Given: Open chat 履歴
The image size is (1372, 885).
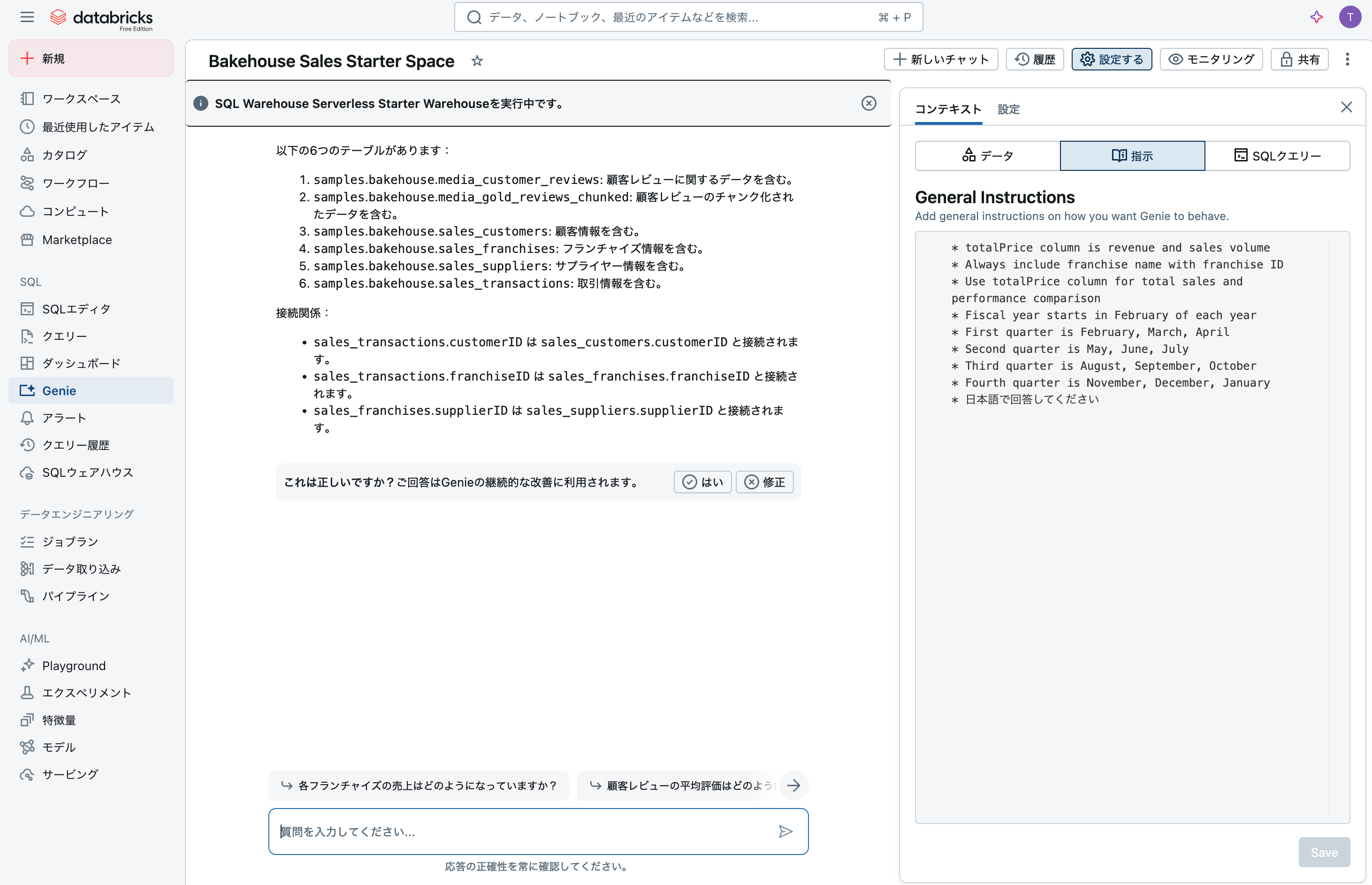Looking at the screenshot, I should pyautogui.click(x=1035, y=59).
